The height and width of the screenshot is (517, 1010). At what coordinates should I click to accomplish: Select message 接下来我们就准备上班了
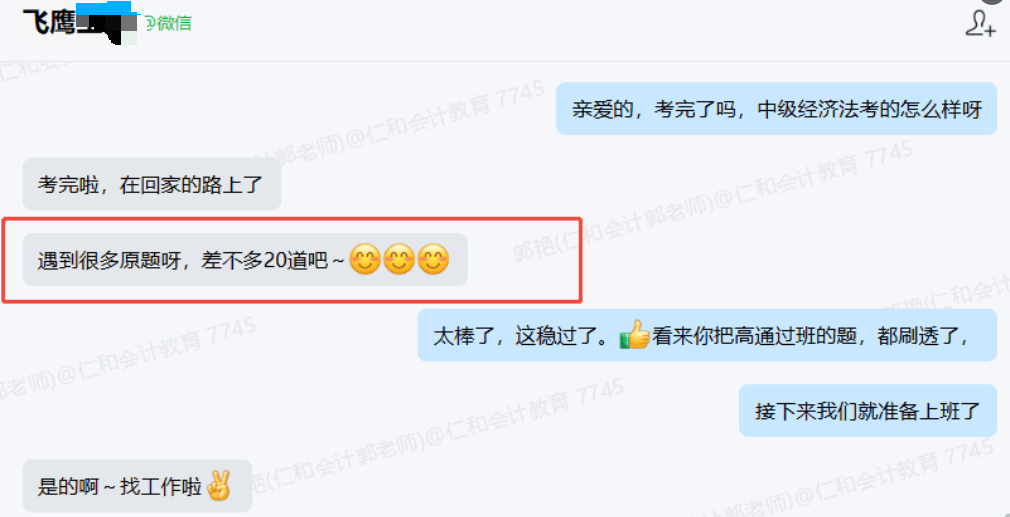[868, 411]
